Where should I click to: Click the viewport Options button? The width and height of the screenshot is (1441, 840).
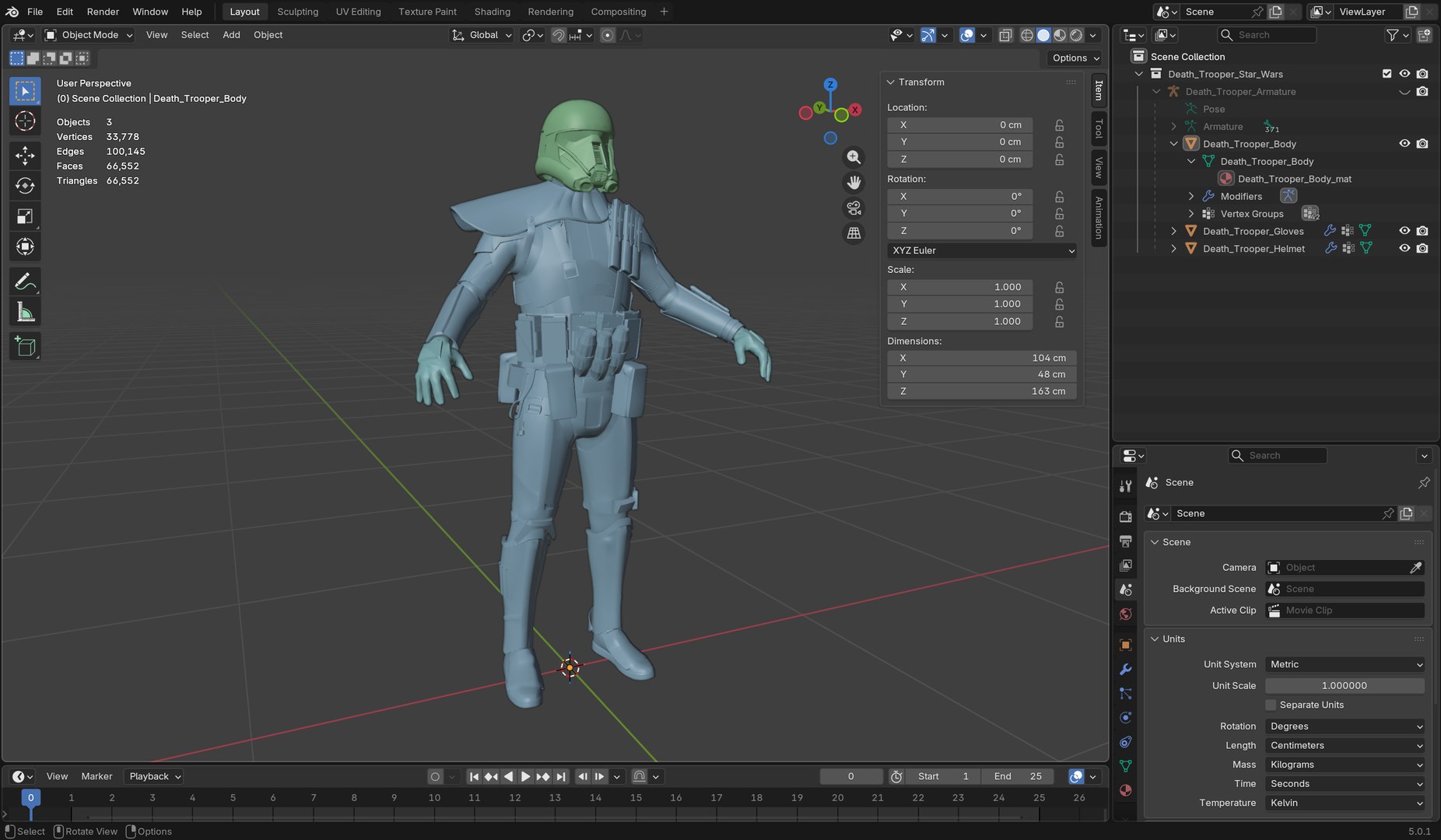click(x=1075, y=58)
